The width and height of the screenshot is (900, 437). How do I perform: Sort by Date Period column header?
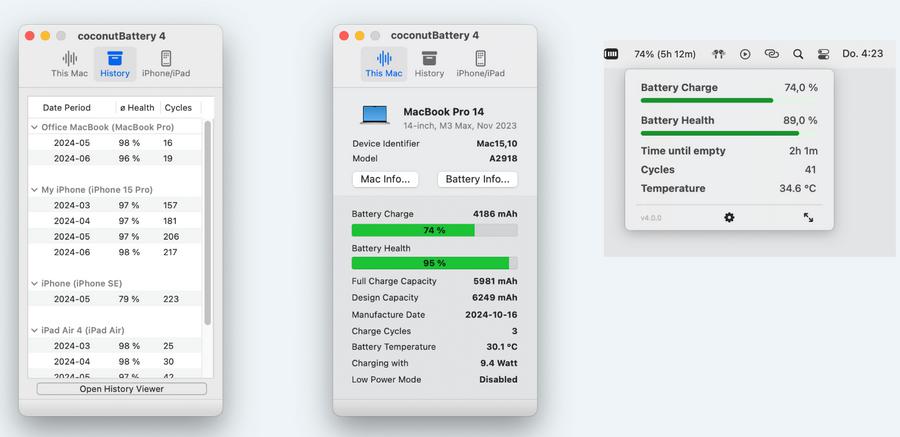67,107
